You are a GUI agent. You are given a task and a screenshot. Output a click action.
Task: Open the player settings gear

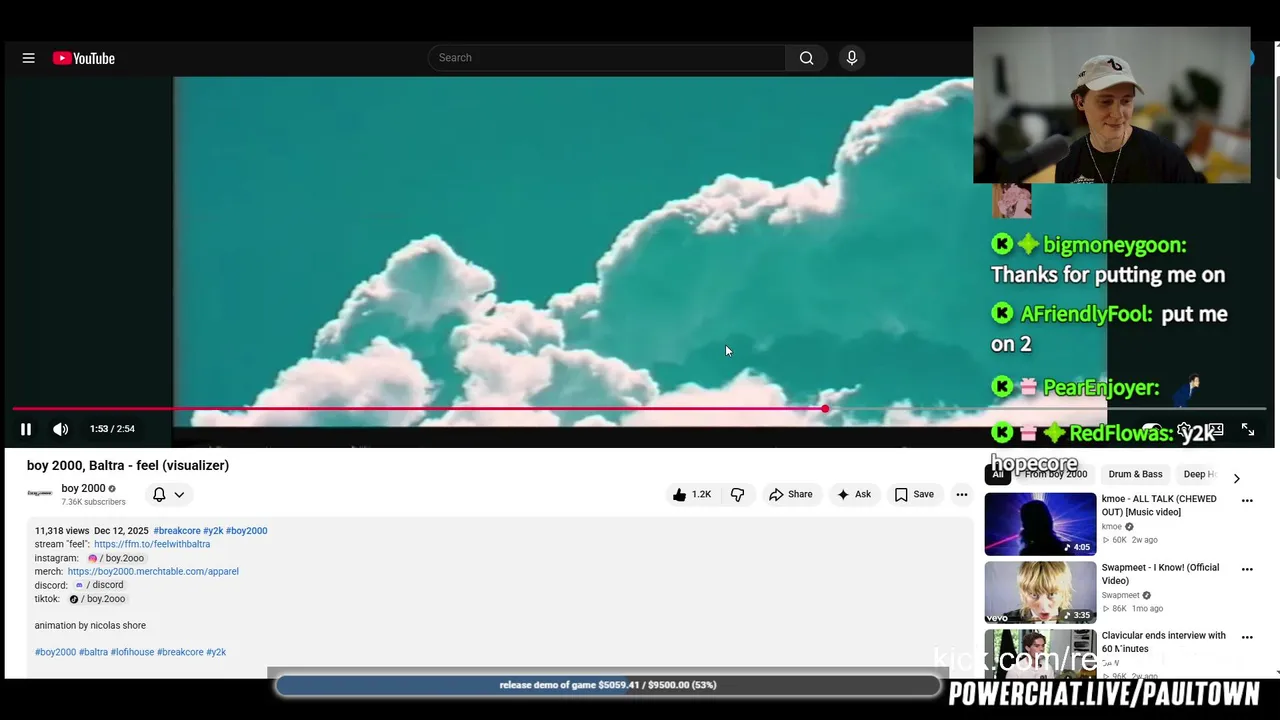(1184, 429)
